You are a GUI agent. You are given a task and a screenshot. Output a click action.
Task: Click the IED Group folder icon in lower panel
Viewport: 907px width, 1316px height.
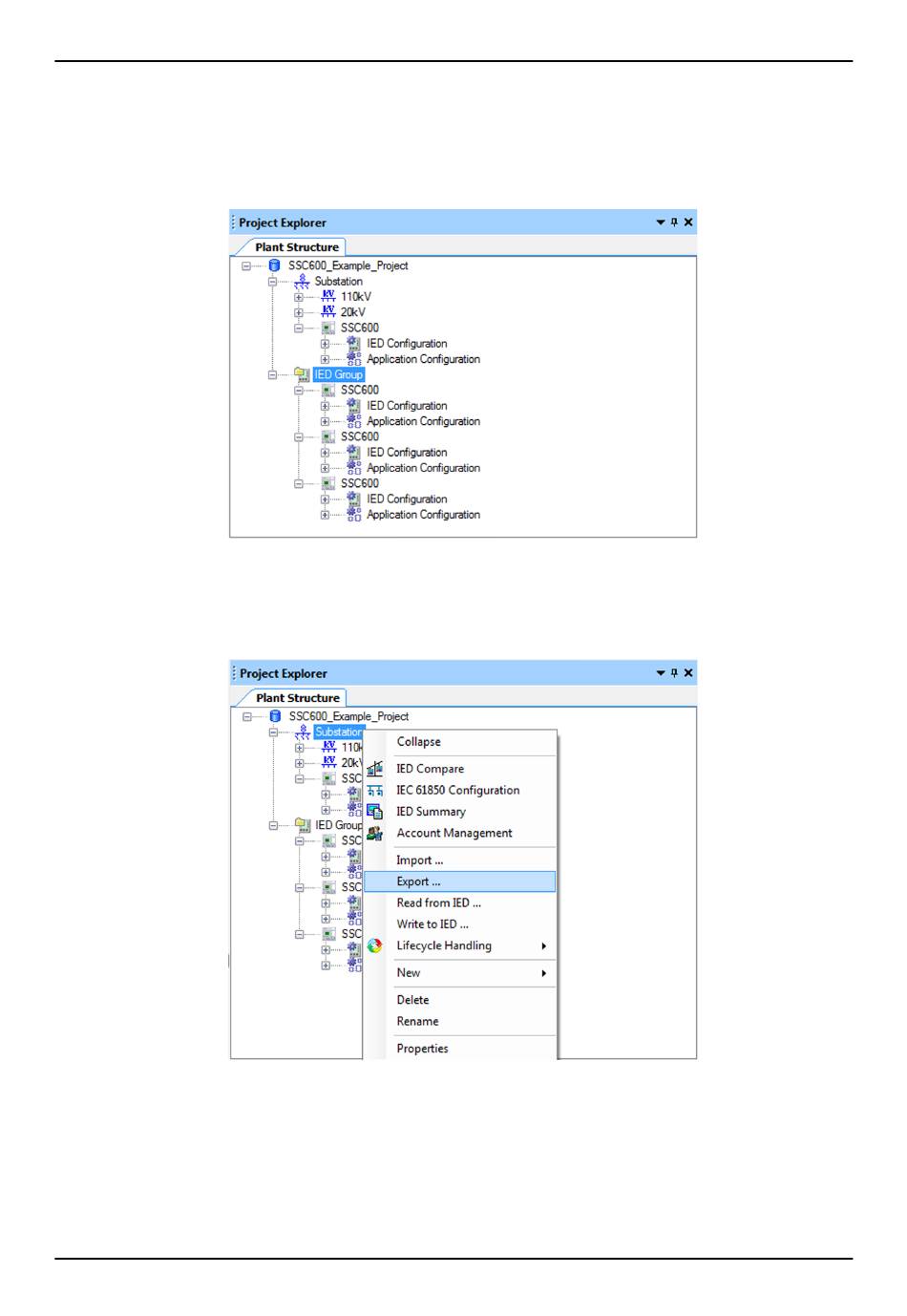(x=303, y=825)
